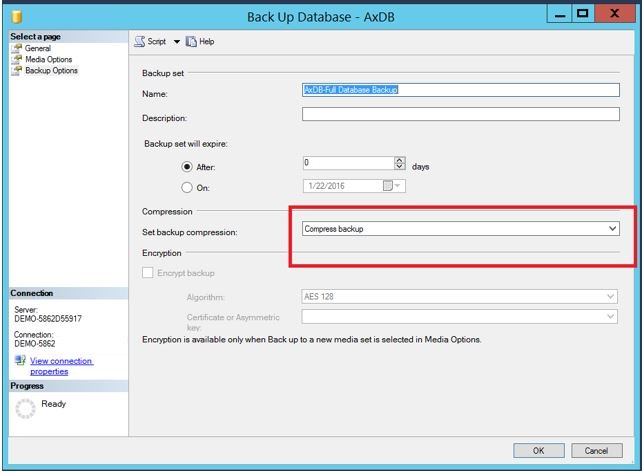The width and height of the screenshot is (642, 474).
Task: Close the Back Up Database dialog
Action: point(614,14)
